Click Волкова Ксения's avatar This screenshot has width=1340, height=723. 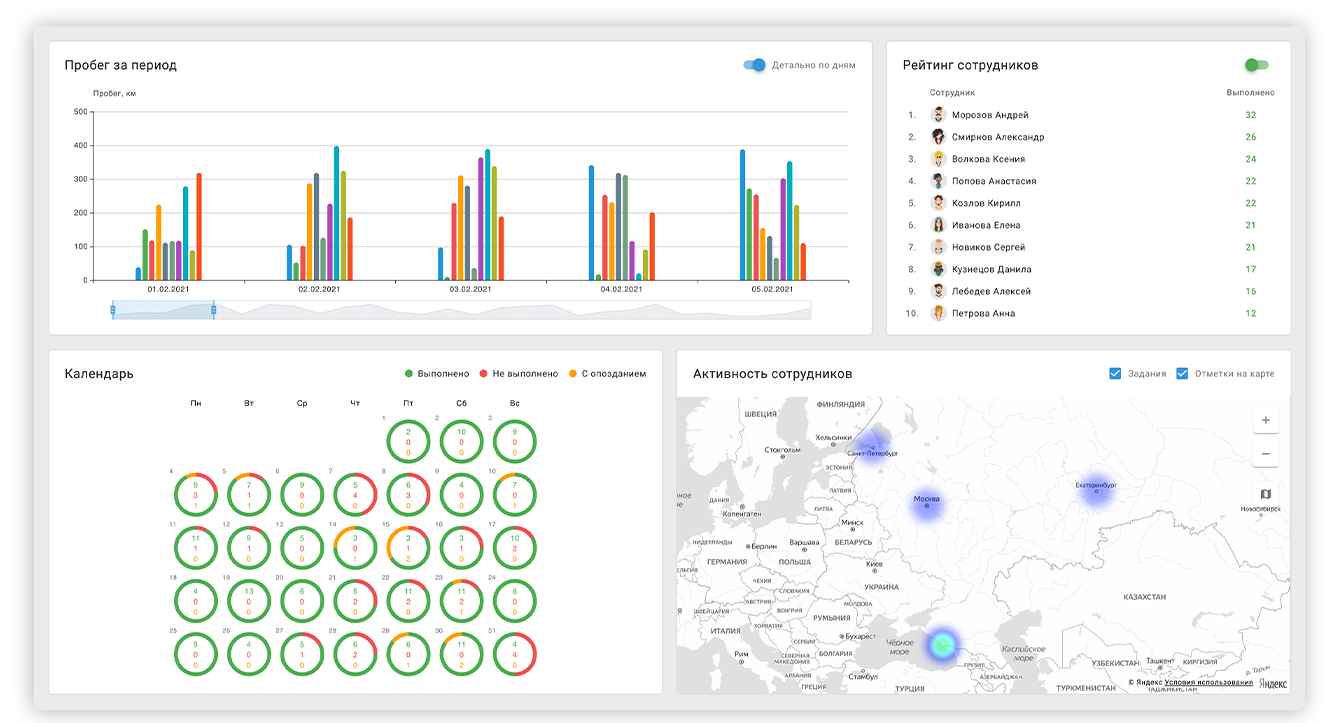939,159
